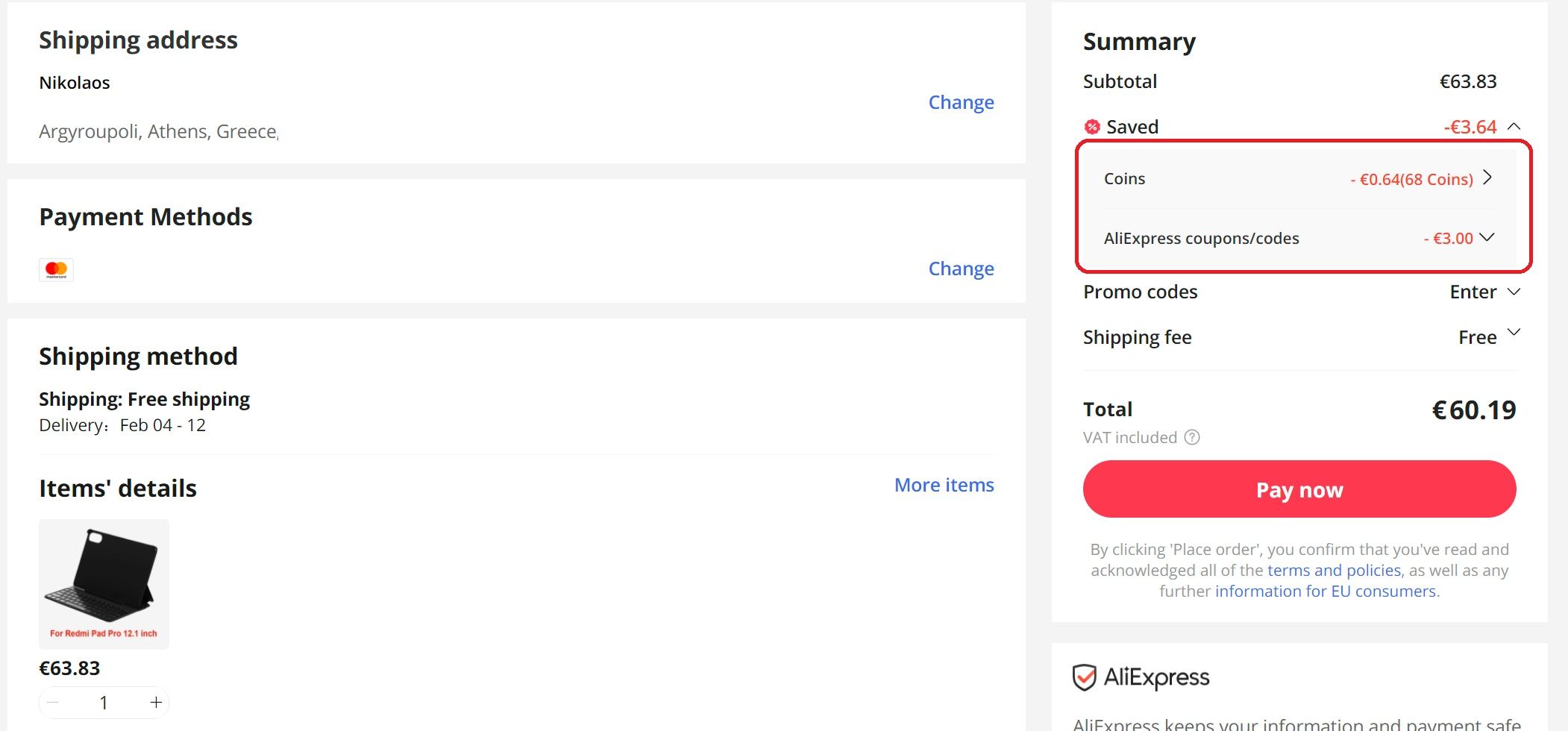
Task: Change the payment method
Action: click(961, 269)
